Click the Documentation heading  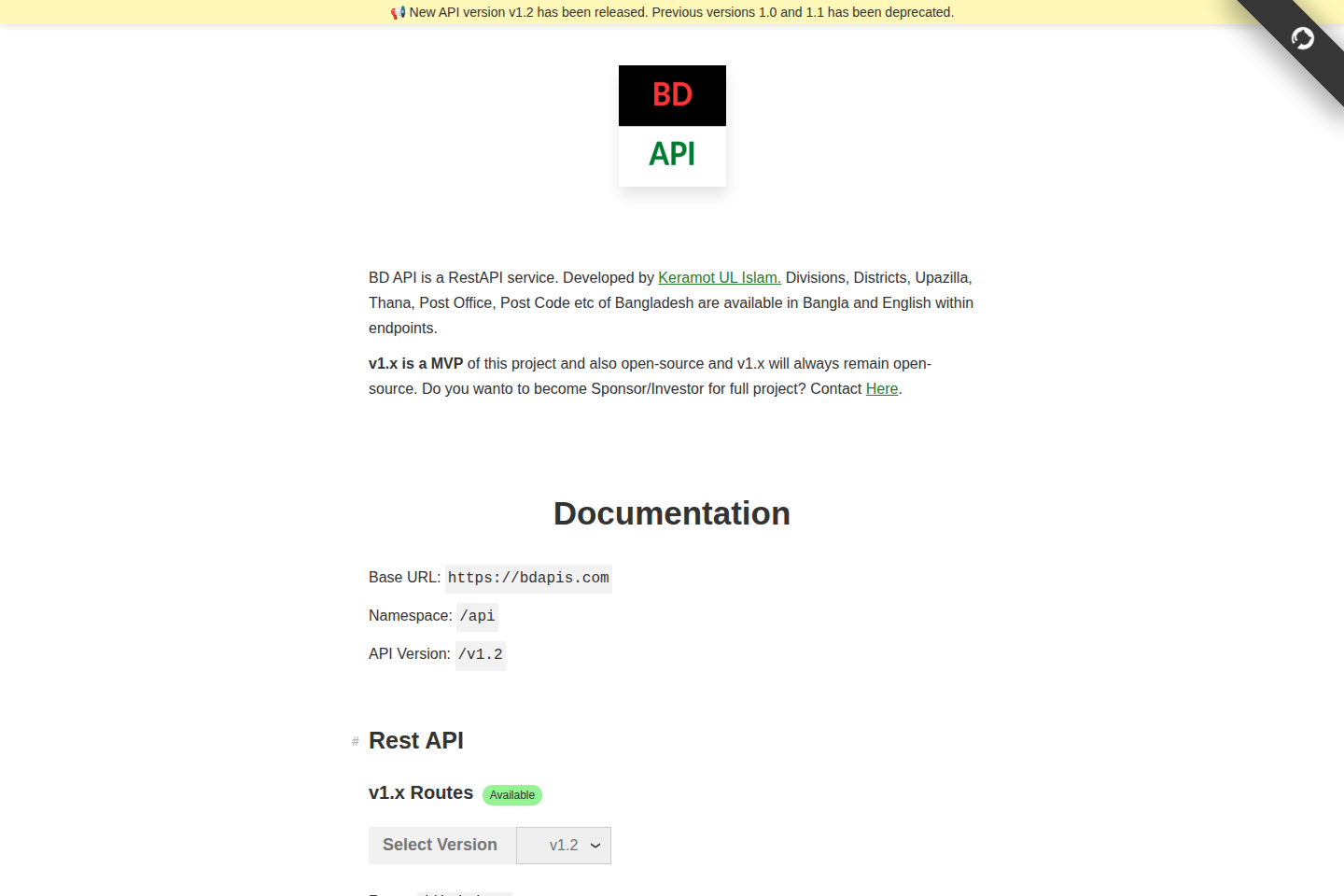pyautogui.click(x=672, y=513)
